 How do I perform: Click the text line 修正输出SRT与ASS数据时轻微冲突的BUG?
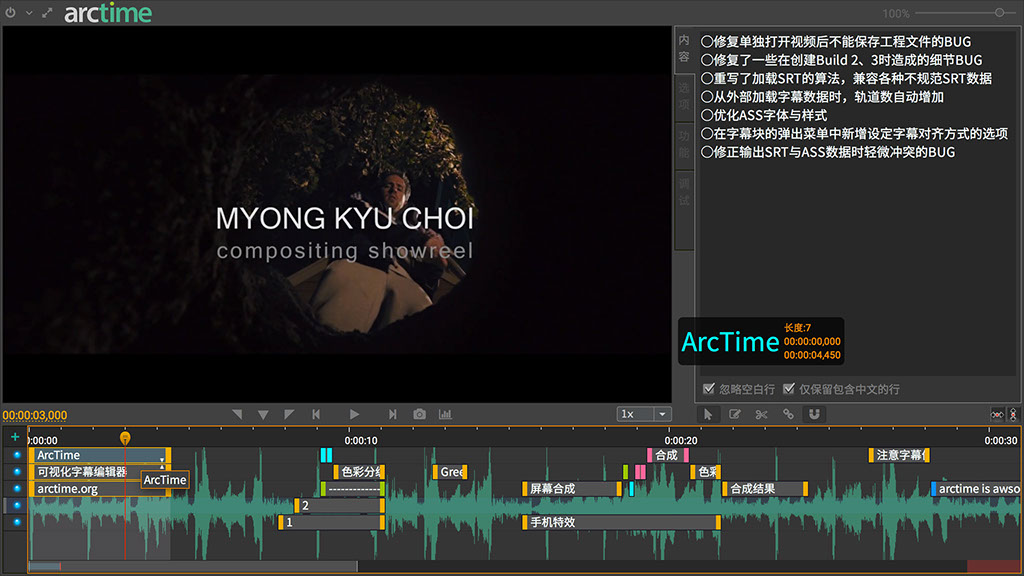(x=828, y=152)
